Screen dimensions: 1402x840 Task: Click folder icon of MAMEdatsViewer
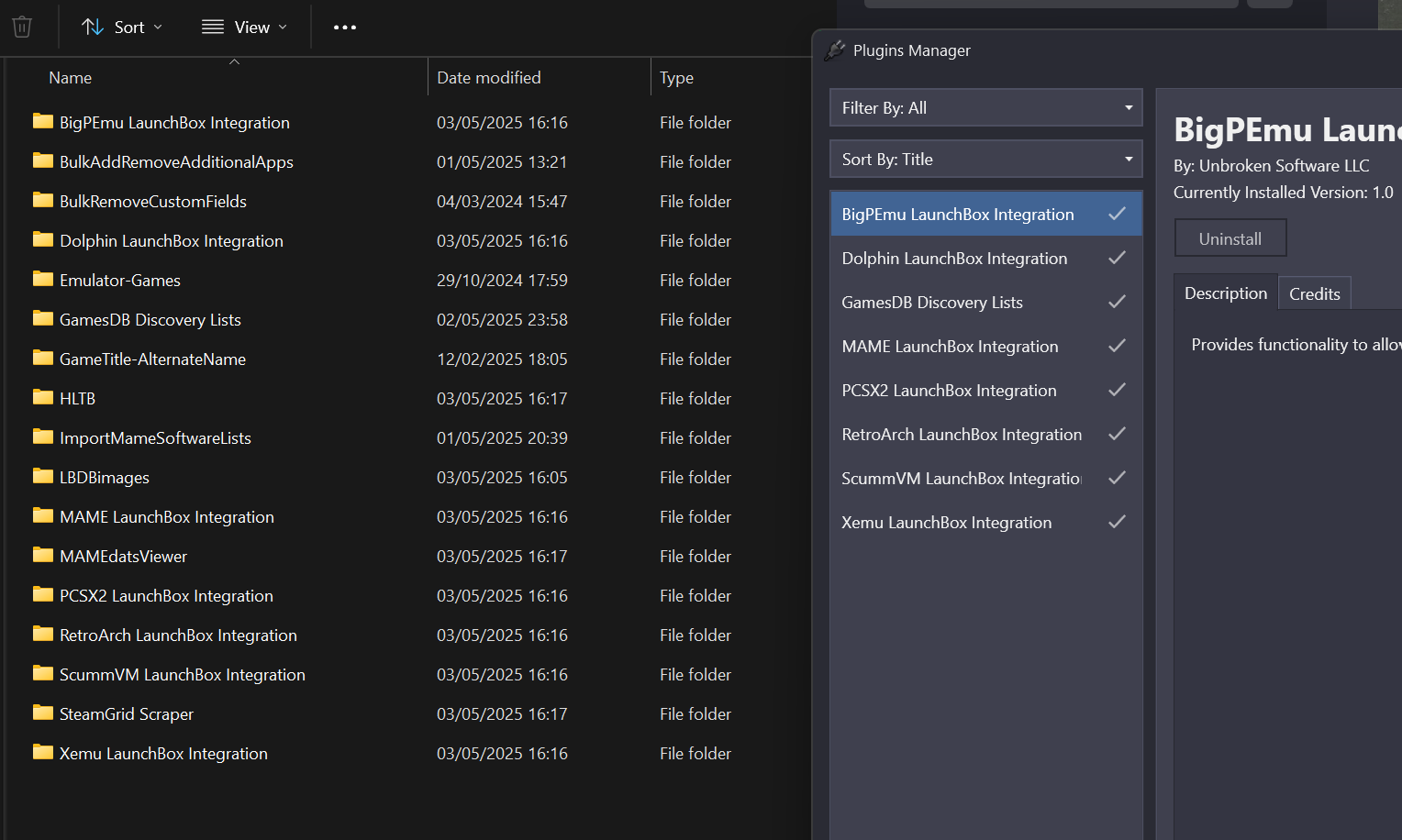43,555
